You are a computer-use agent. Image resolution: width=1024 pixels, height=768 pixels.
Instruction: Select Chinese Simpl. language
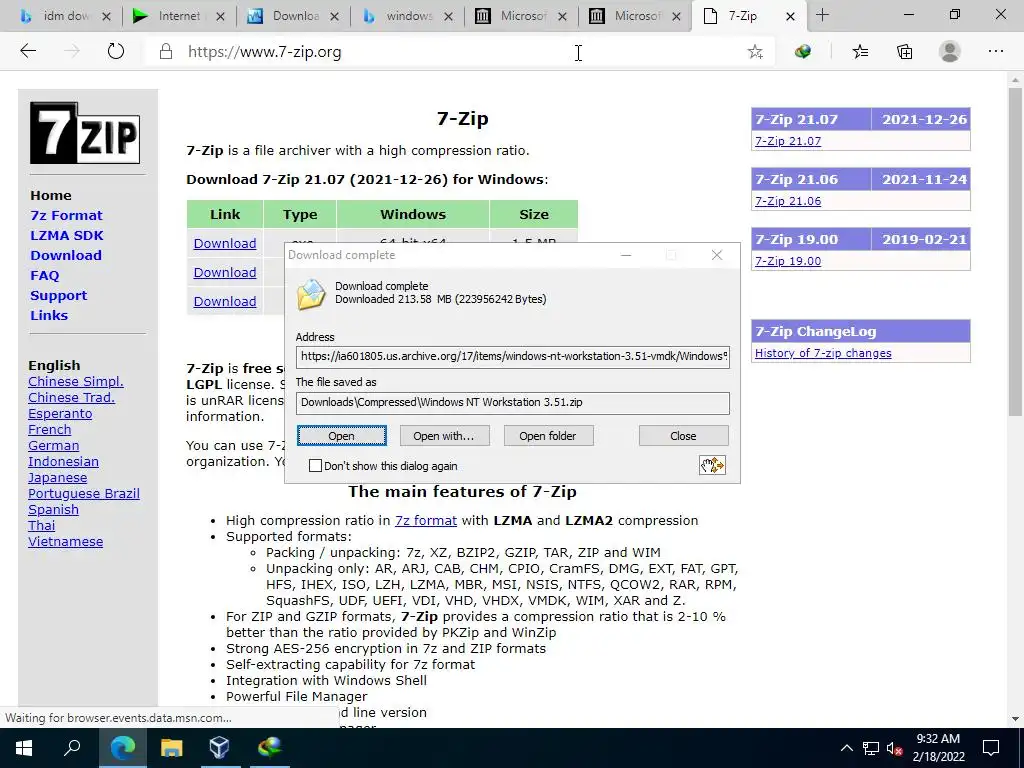(x=76, y=381)
